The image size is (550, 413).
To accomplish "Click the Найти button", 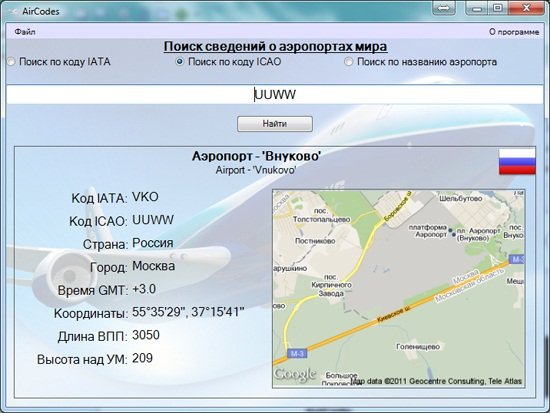I will (275, 124).
